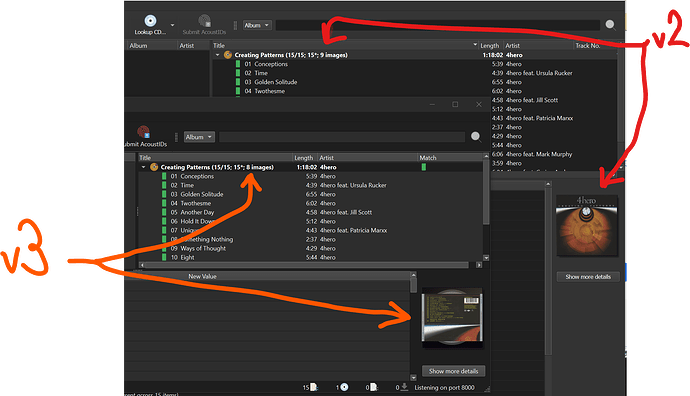The height and width of the screenshot is (396, 690).
Task: Select 02 Time track in the front window
Action: [x=182, y=185]
